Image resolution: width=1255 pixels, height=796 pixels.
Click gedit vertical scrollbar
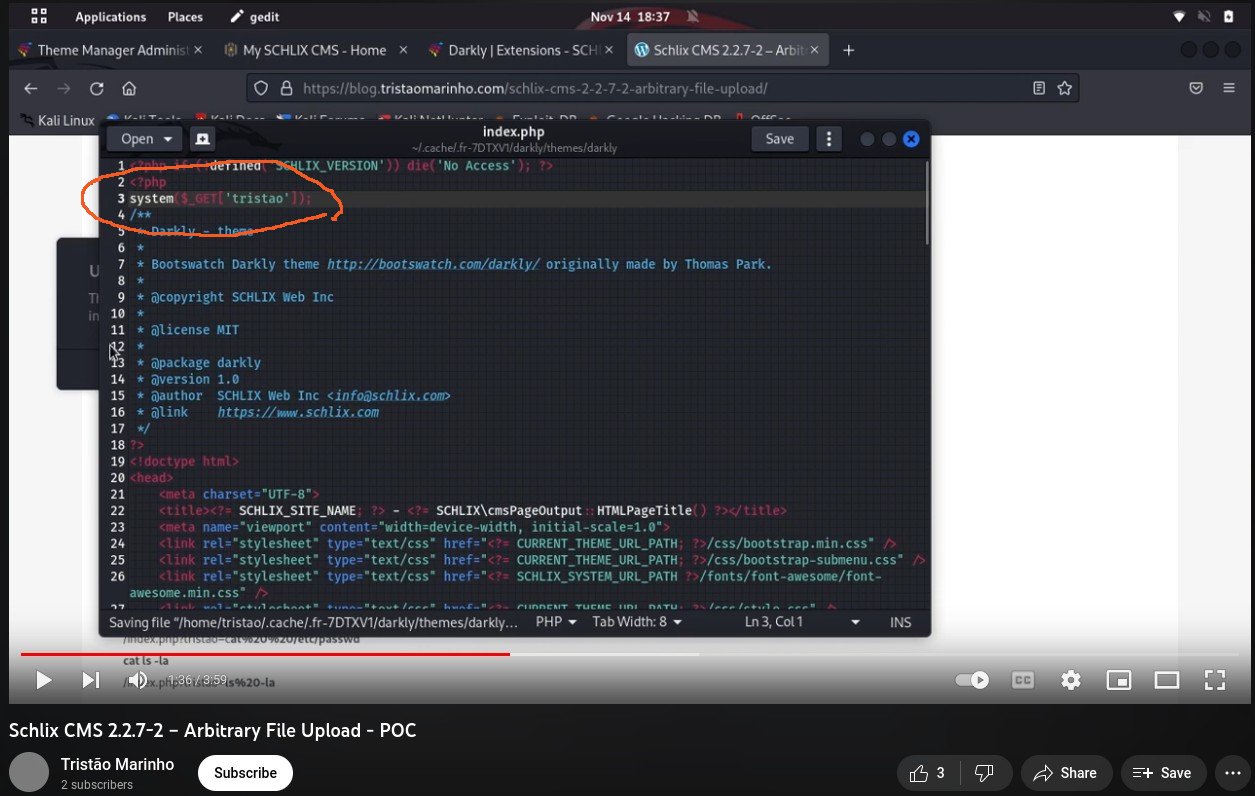tap(926, 200)
